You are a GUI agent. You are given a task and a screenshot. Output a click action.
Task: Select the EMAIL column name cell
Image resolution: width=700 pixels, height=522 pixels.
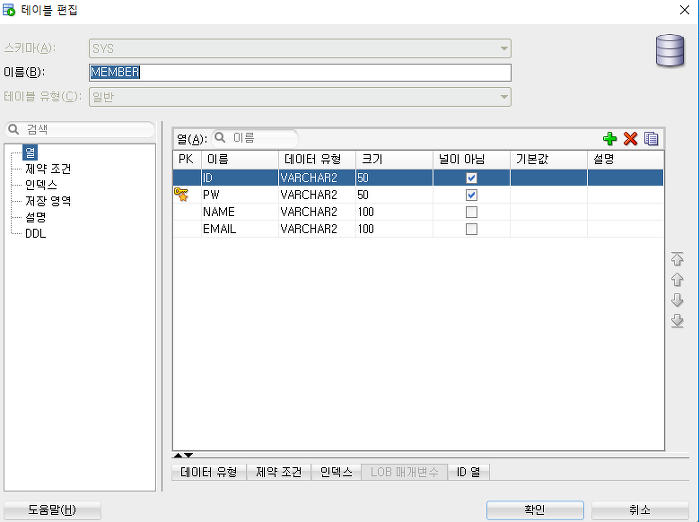click(x=240, y=229)
